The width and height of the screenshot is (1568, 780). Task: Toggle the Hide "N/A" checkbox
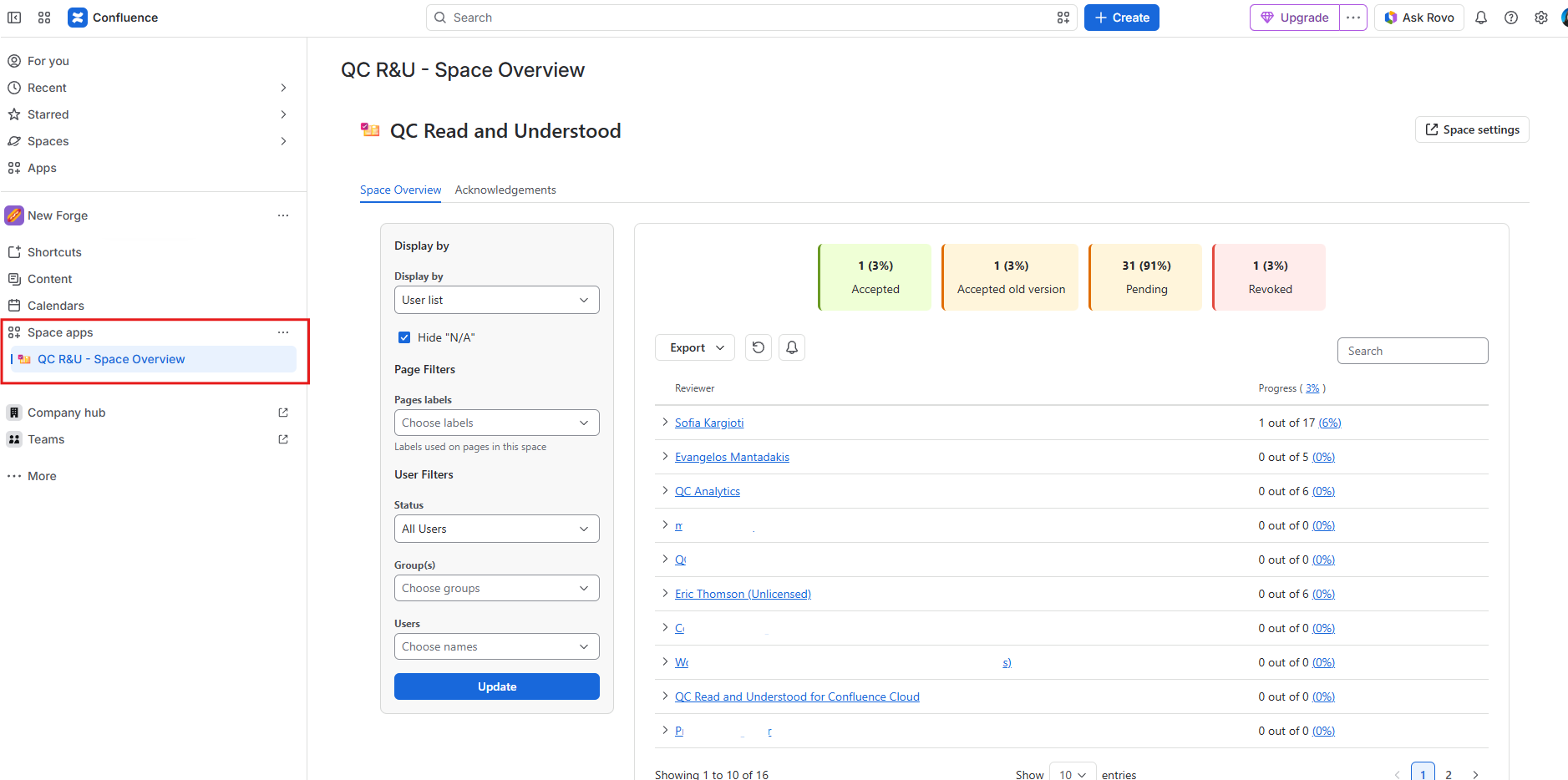(x=404, y=337)
